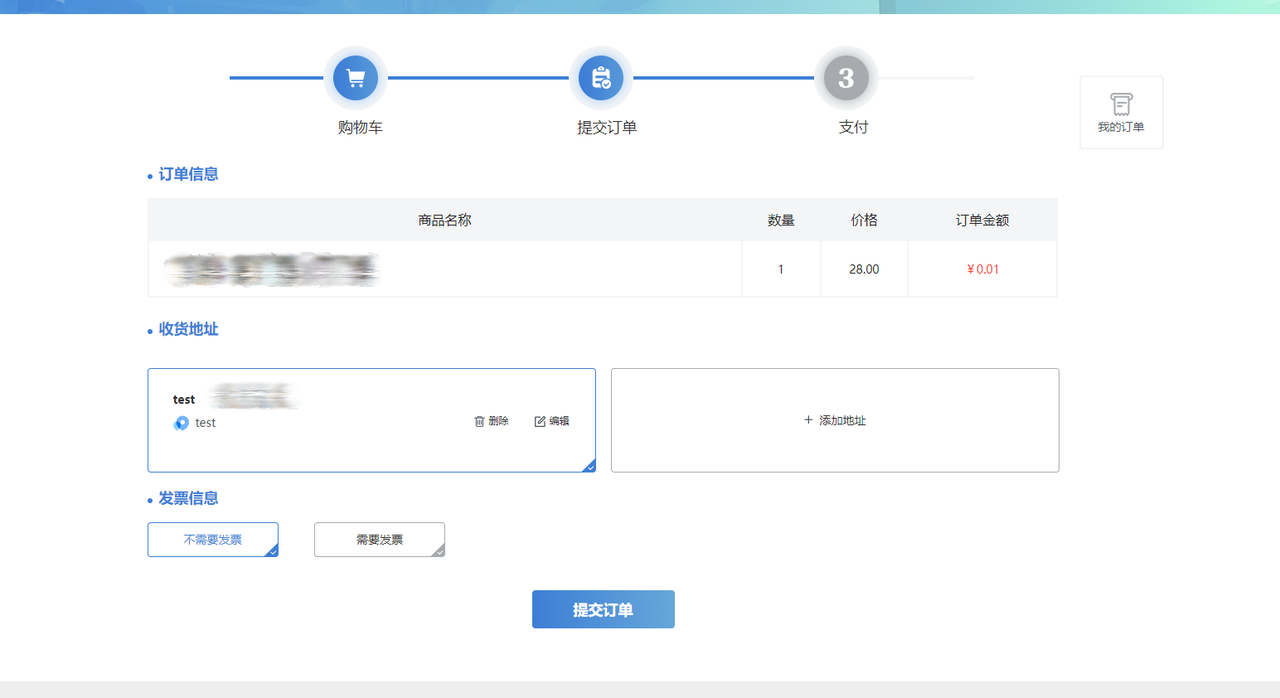This screenshot has height=698, width=1280.
Task: Click the bold recipient name test
Action: pyautogui.click(x=184, y=400)
